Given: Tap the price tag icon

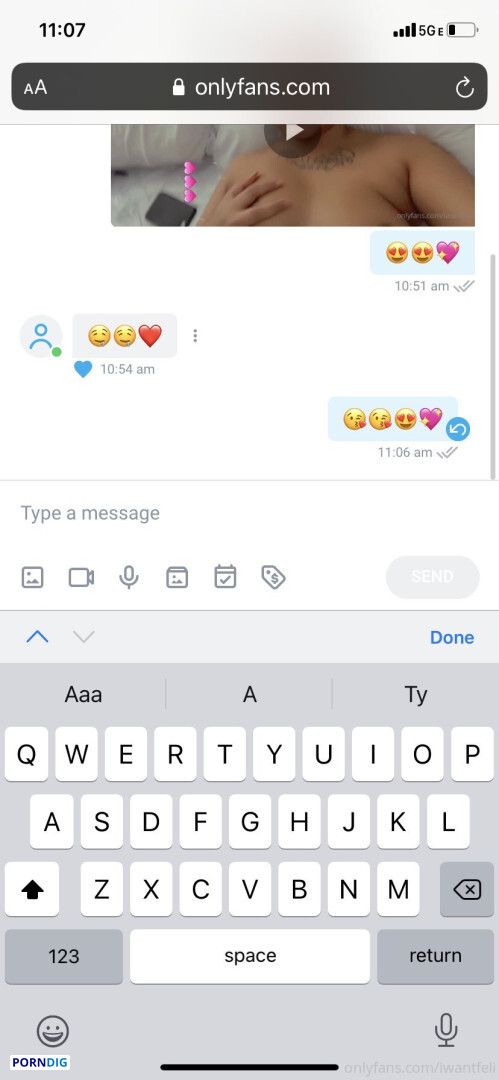Looking at the screenshot, I should [x=274, y=577].
